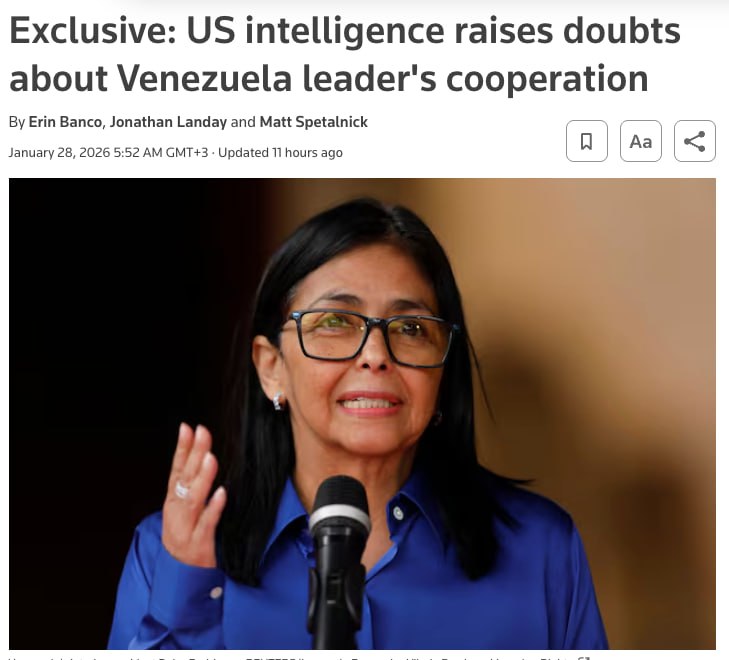Click the word 'and' before Matt Spetalnick
Image resolution: width=729 pixels, height=660 pixels.
click(243, 122)
